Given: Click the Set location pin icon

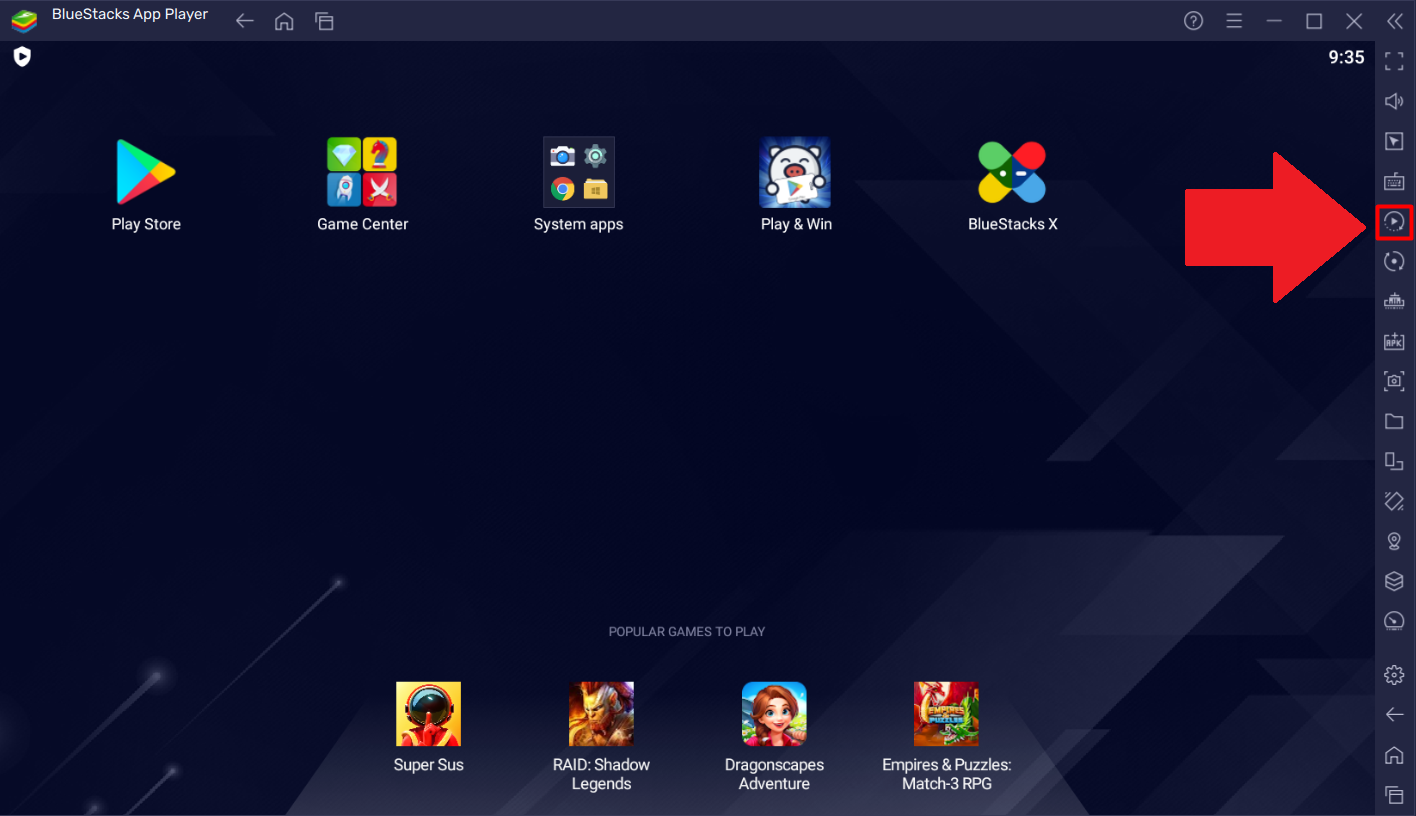Looking at the screenshot, I should coord(1394,541).
